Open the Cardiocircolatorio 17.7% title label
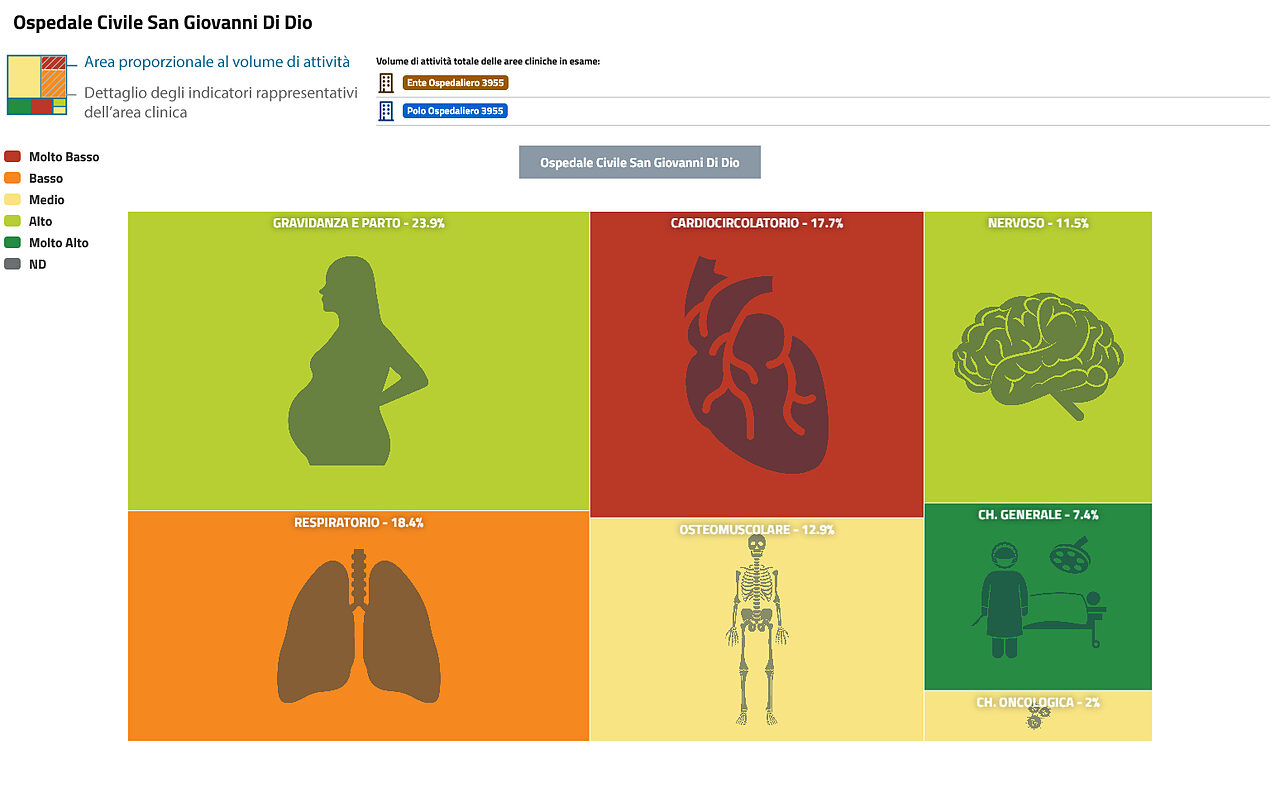The width and height of the screenshot is (1280, 807). [757, 223]
